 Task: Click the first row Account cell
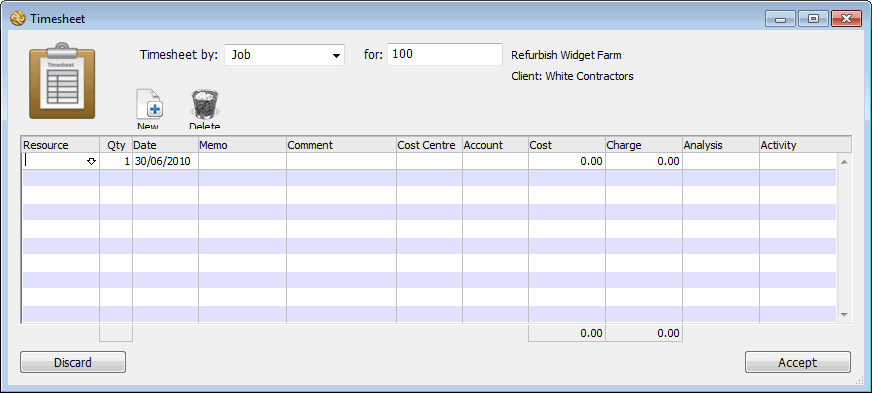[495, 162]
